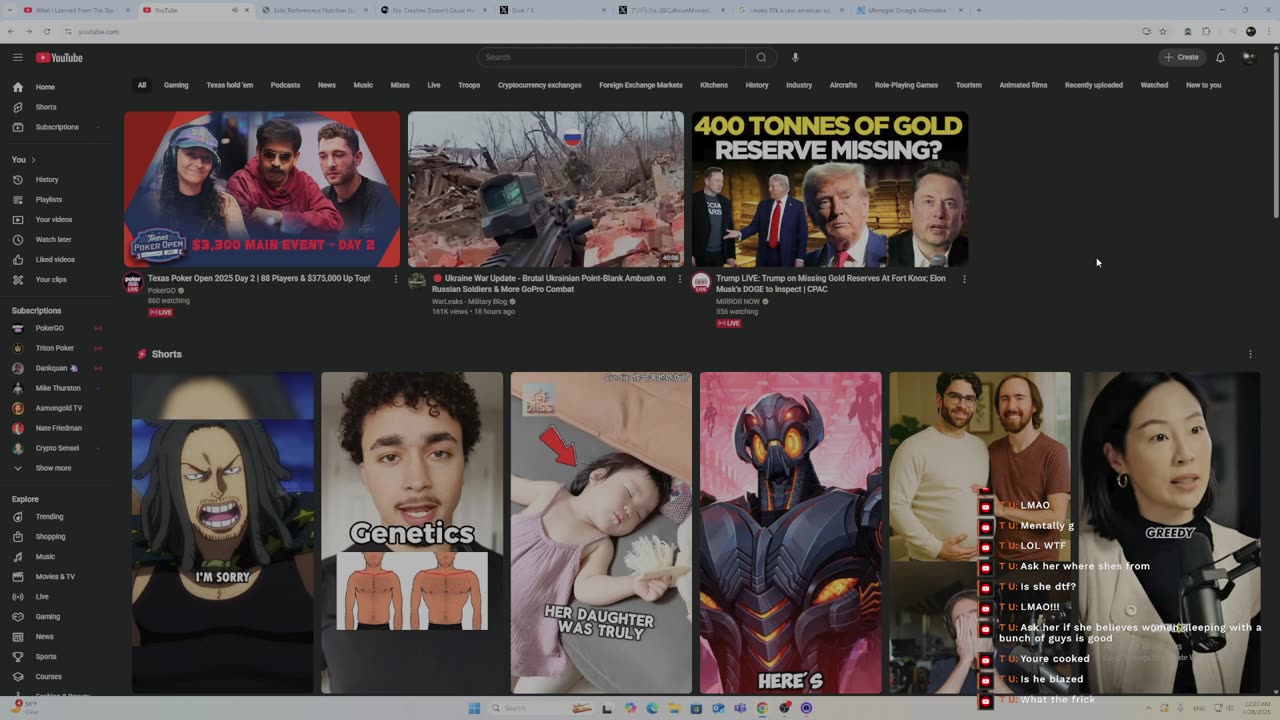Screen dimensions: 1280x720
Task: Open the Shorts shelf more-options menu
Action: click(x=1250, y=354)
